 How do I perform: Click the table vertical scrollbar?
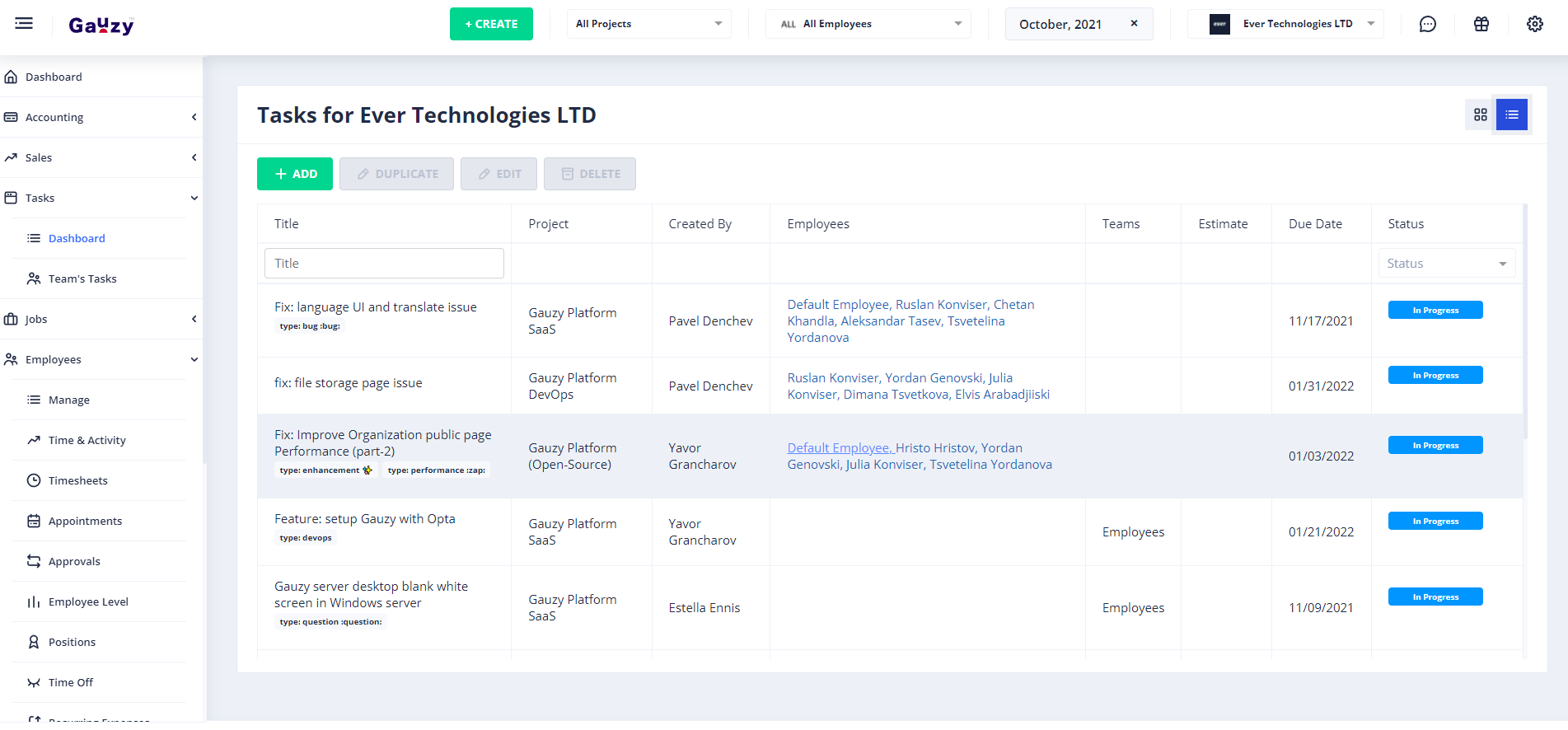(x=1525, y=321)
